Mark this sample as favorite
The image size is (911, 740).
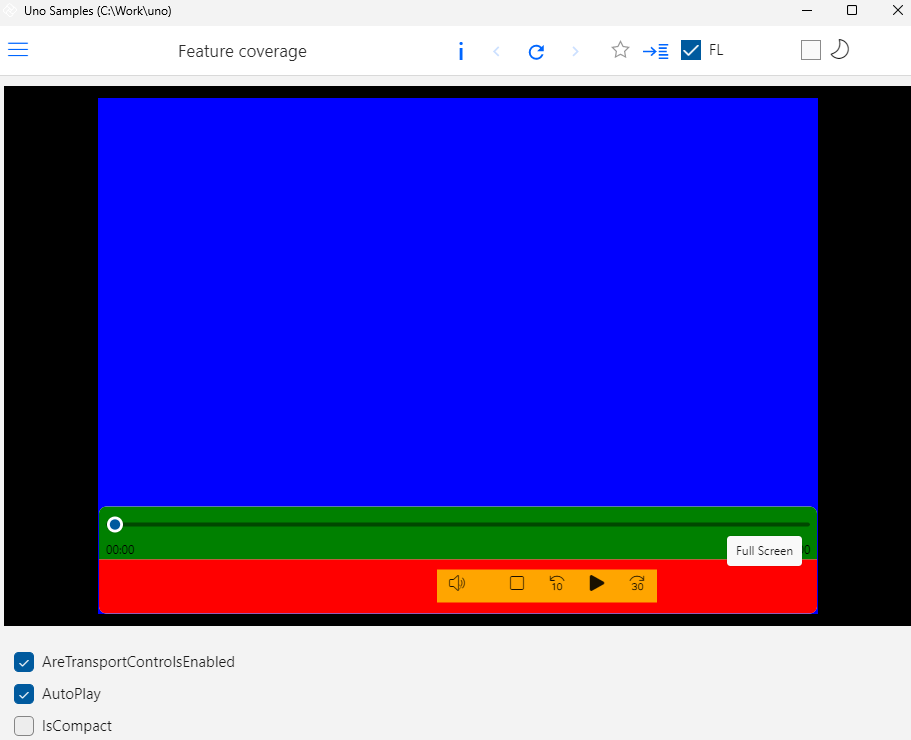[620, 49]
